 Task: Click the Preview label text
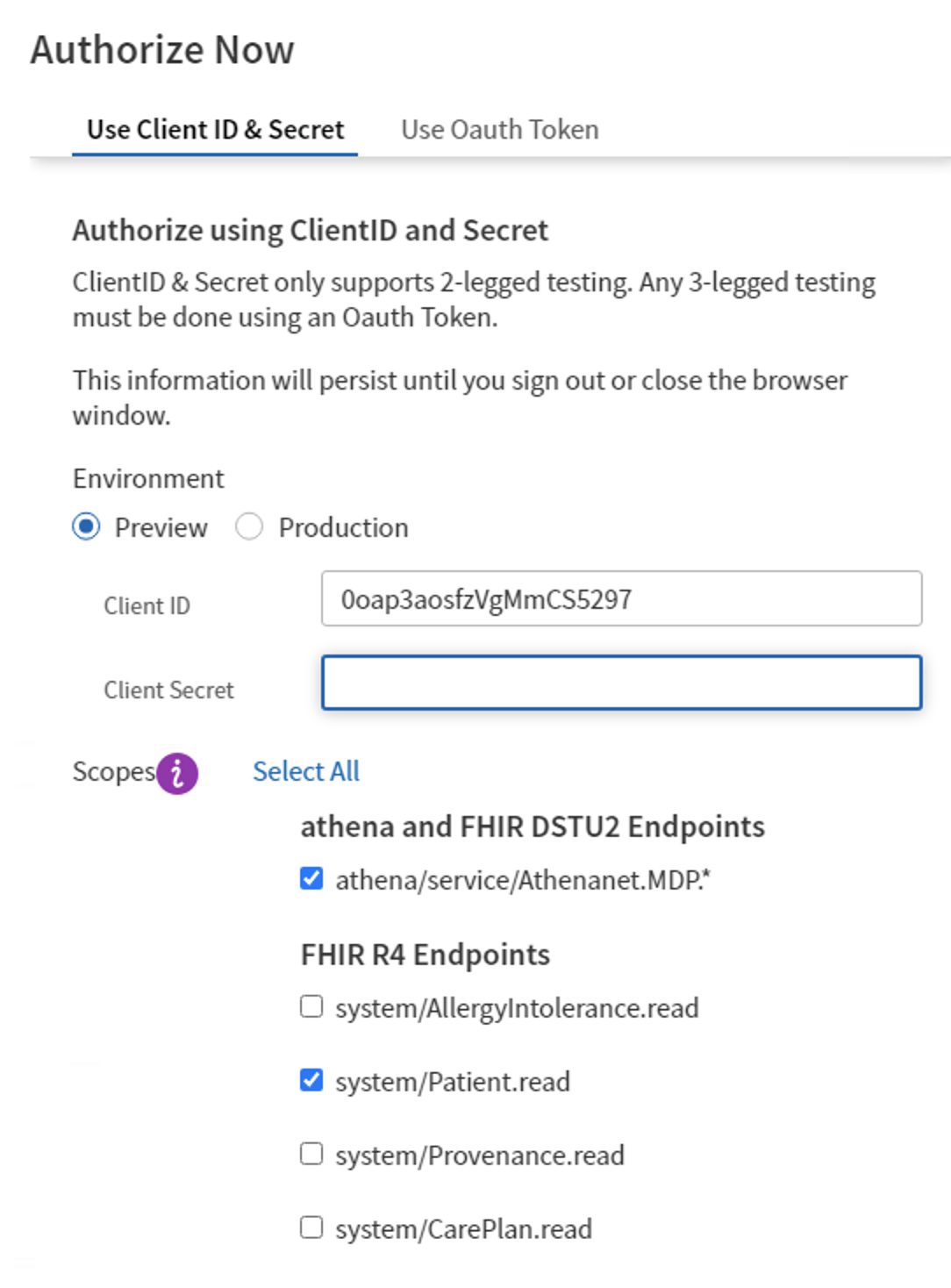tap(161, 527)
